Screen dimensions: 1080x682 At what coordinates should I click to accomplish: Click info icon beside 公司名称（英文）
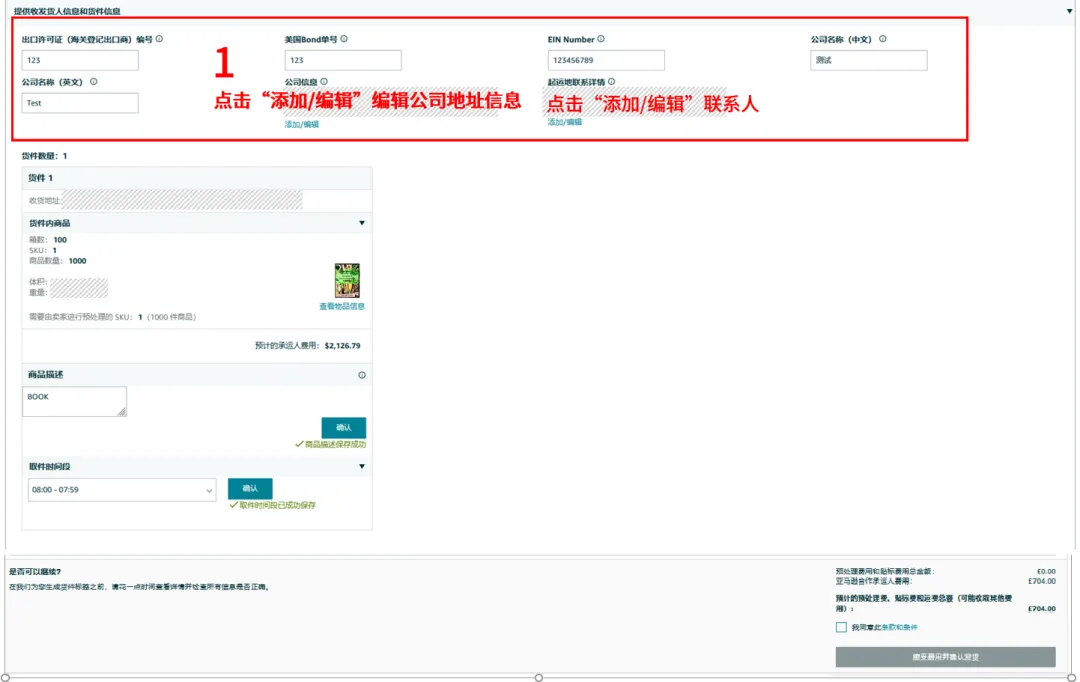pyautogui.click(x=94, y=81)
